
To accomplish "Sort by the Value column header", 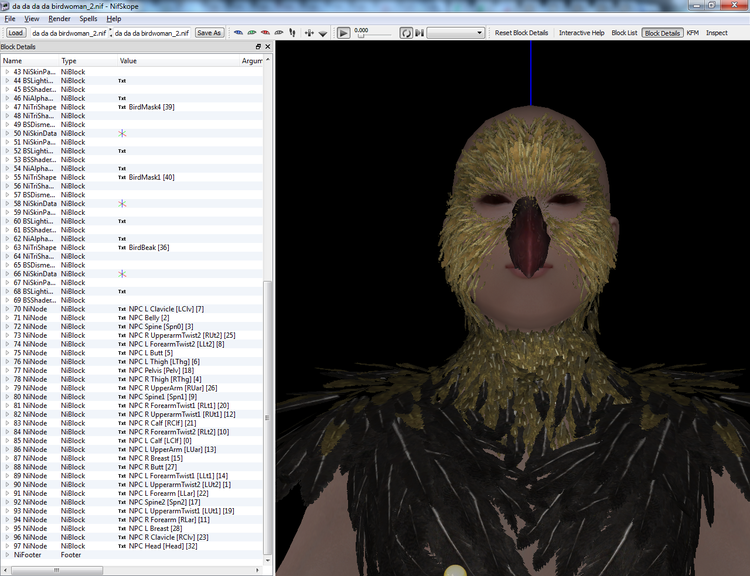I will [178, 61].
